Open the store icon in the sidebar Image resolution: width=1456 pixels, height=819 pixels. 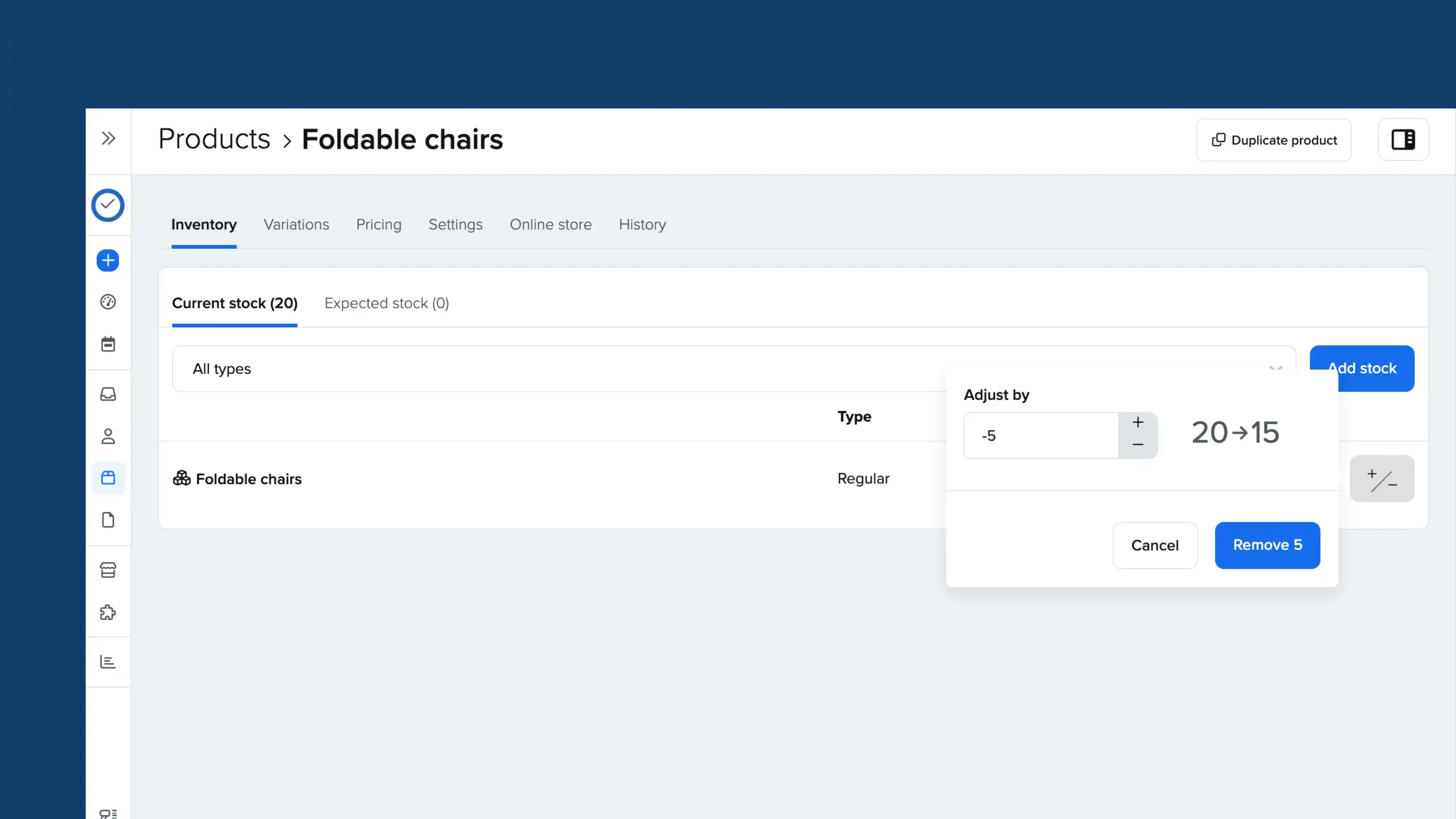coord(108,570)
